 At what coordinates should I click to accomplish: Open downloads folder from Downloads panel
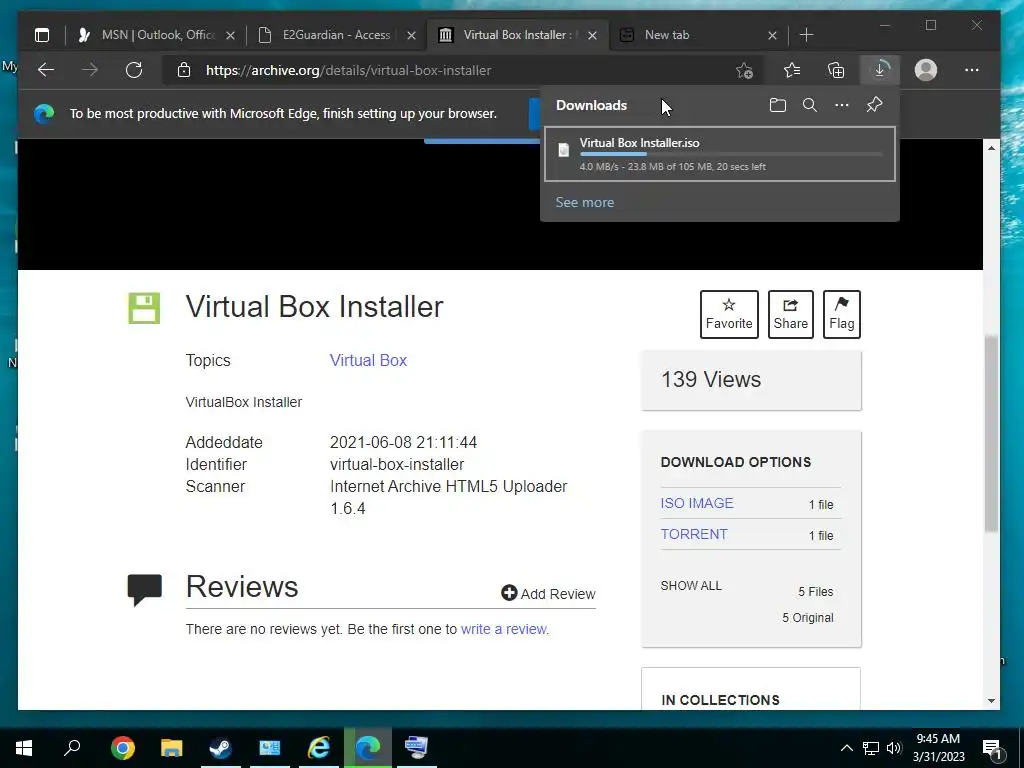(x=777, y=105)
